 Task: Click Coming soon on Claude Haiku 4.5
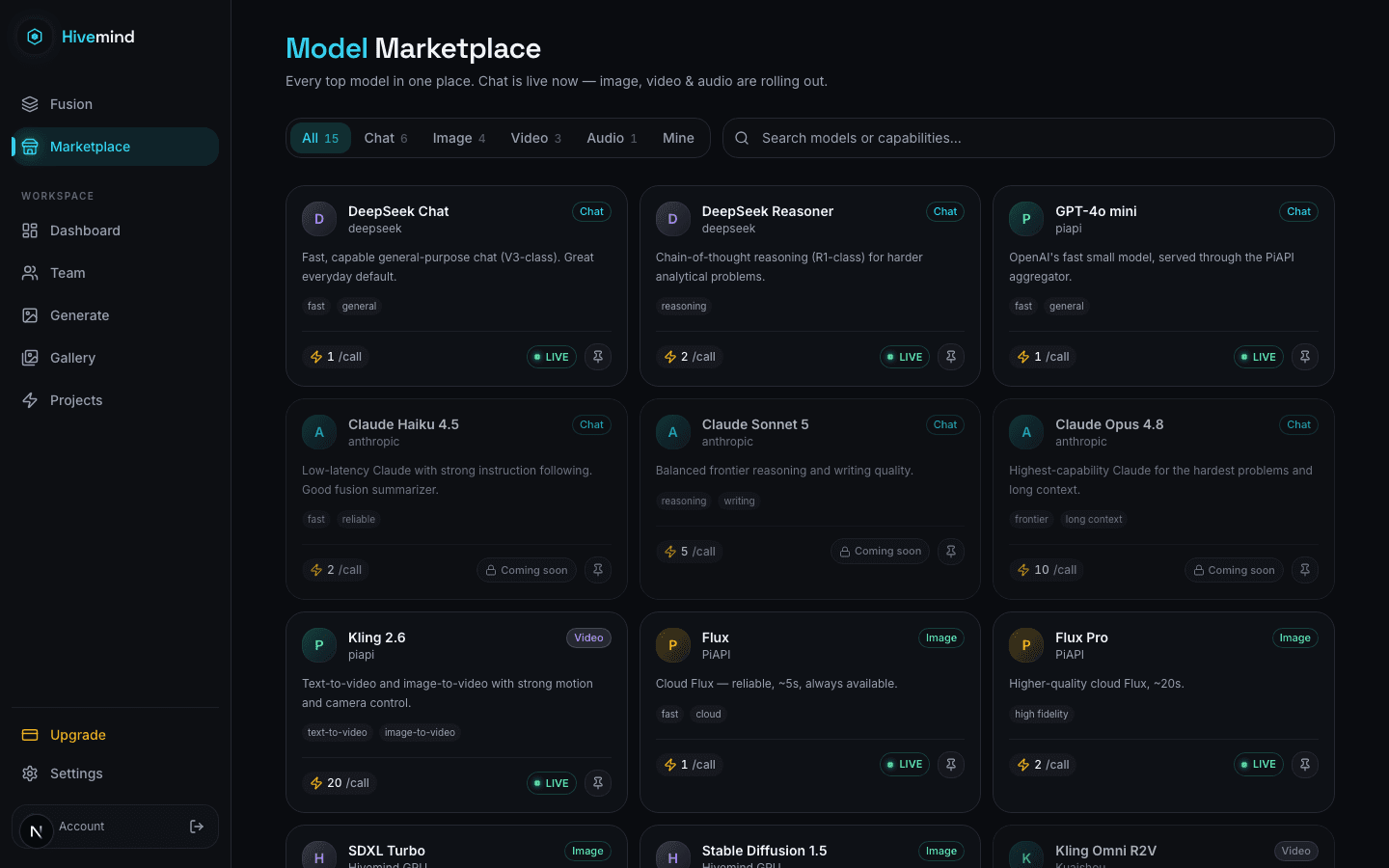(527, 570)
